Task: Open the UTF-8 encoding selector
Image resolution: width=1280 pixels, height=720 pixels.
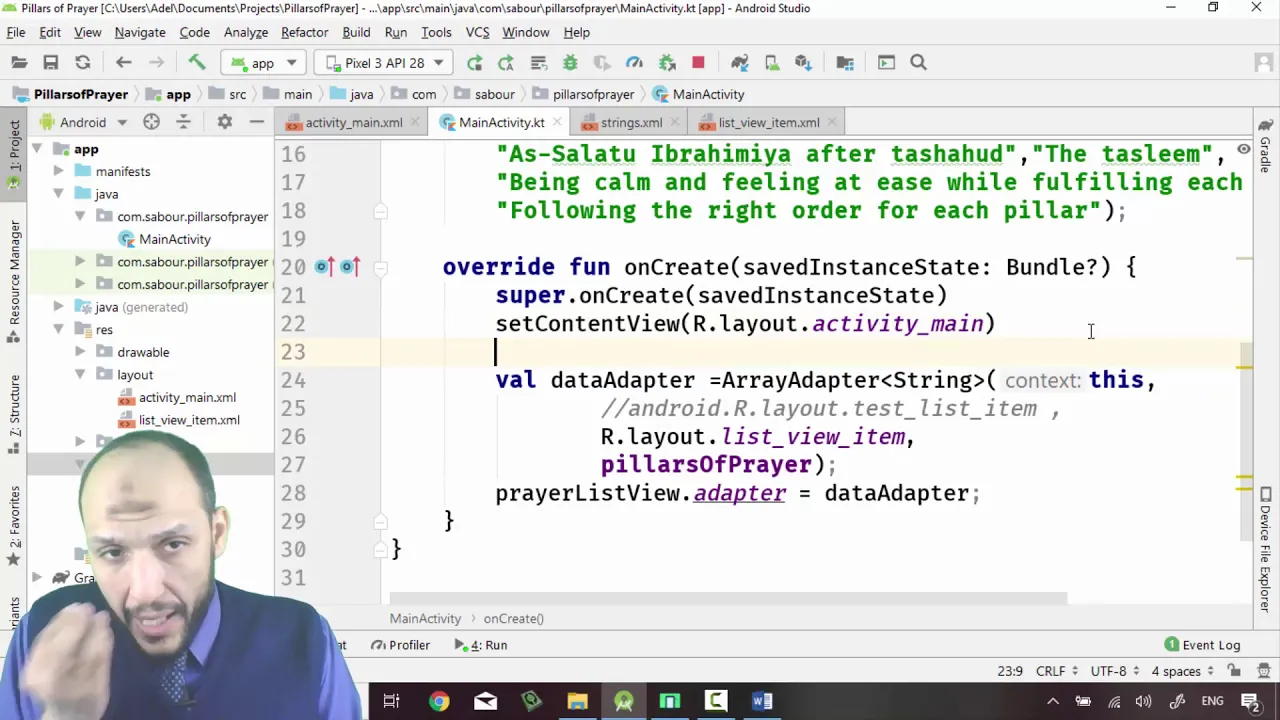Action: [1114, 671]
